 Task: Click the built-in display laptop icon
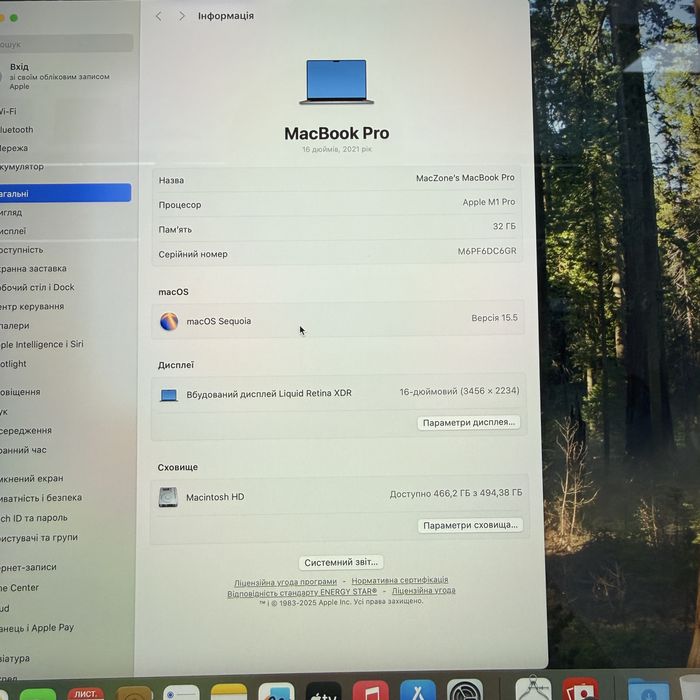tap(169, 395)
